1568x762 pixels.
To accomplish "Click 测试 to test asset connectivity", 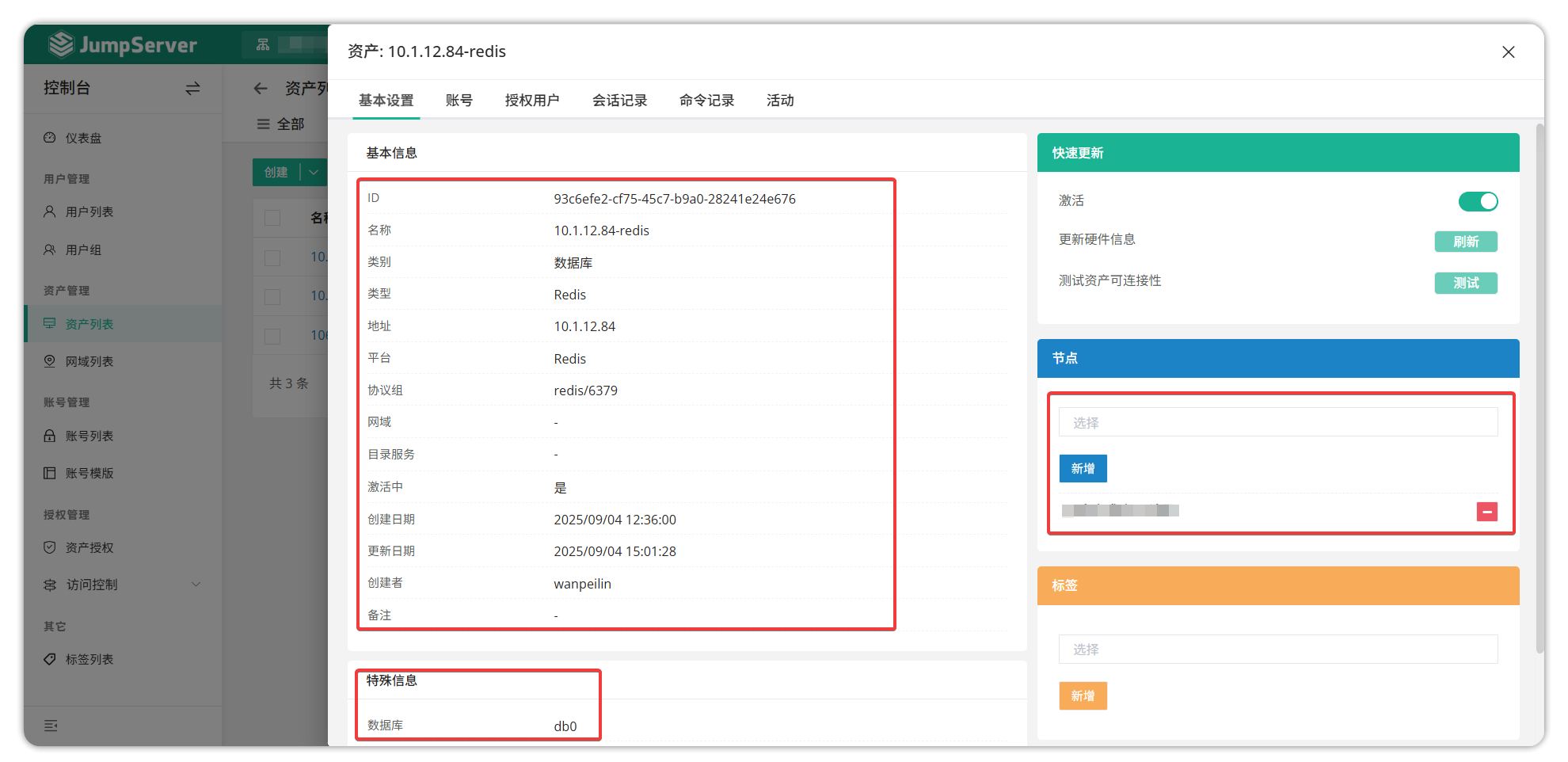I will click(x=1465, y=283).
